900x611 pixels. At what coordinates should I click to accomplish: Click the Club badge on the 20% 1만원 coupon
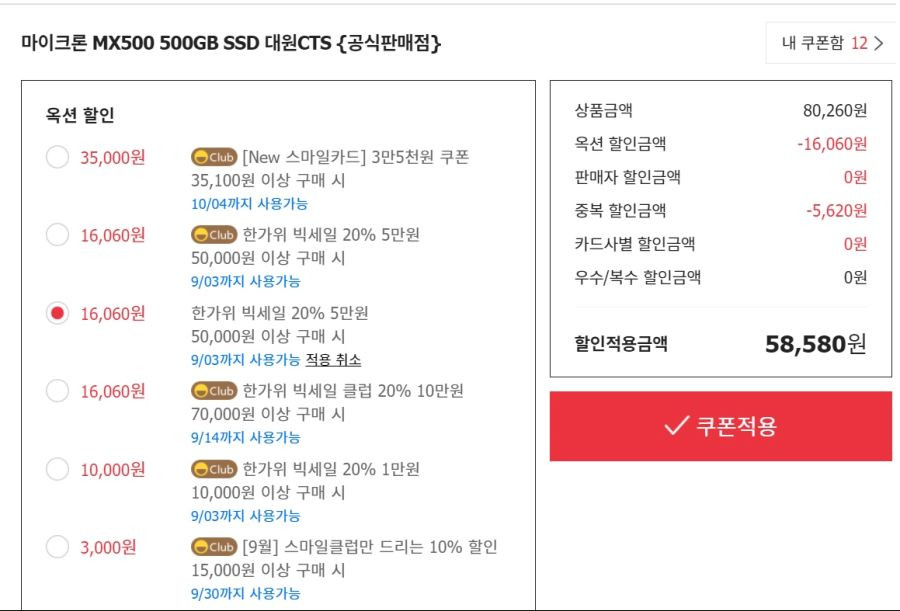point(214,469)
